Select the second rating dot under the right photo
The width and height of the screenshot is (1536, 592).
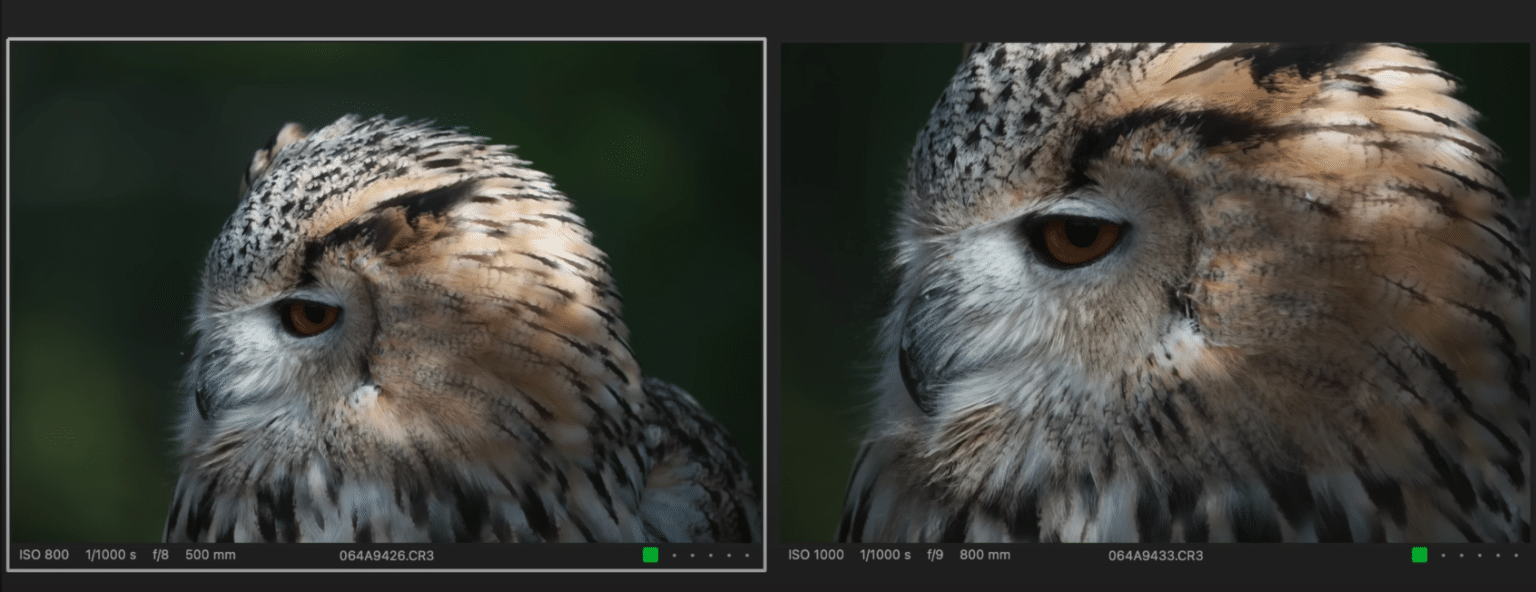[1462, 556]
